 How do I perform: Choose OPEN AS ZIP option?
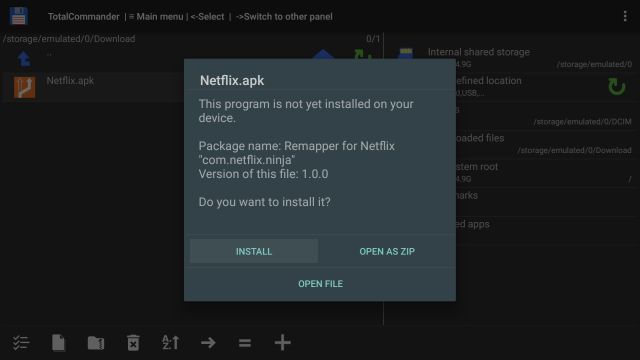387,251
